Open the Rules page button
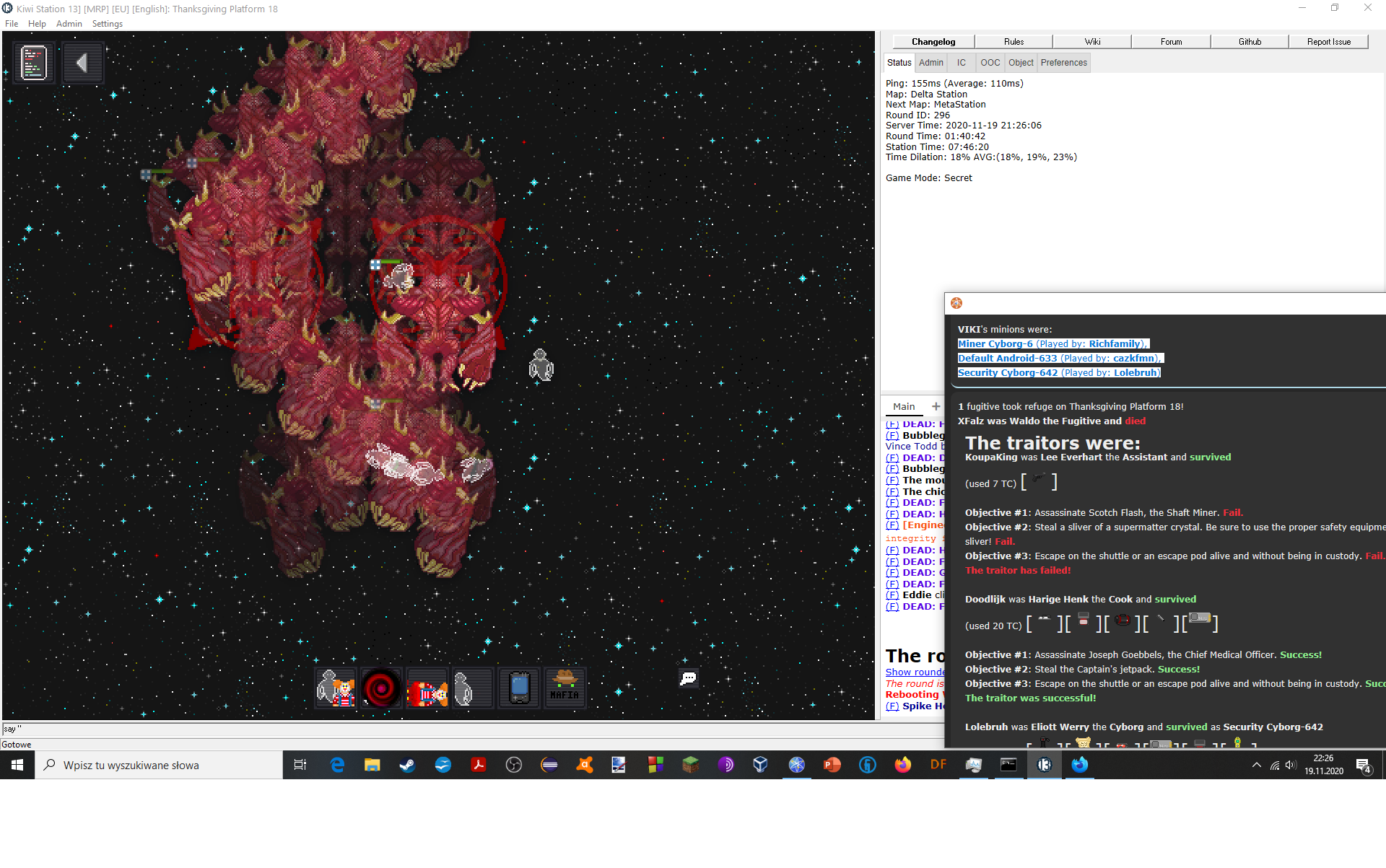Screen dimensions: 1386x868 (1014, 42)
